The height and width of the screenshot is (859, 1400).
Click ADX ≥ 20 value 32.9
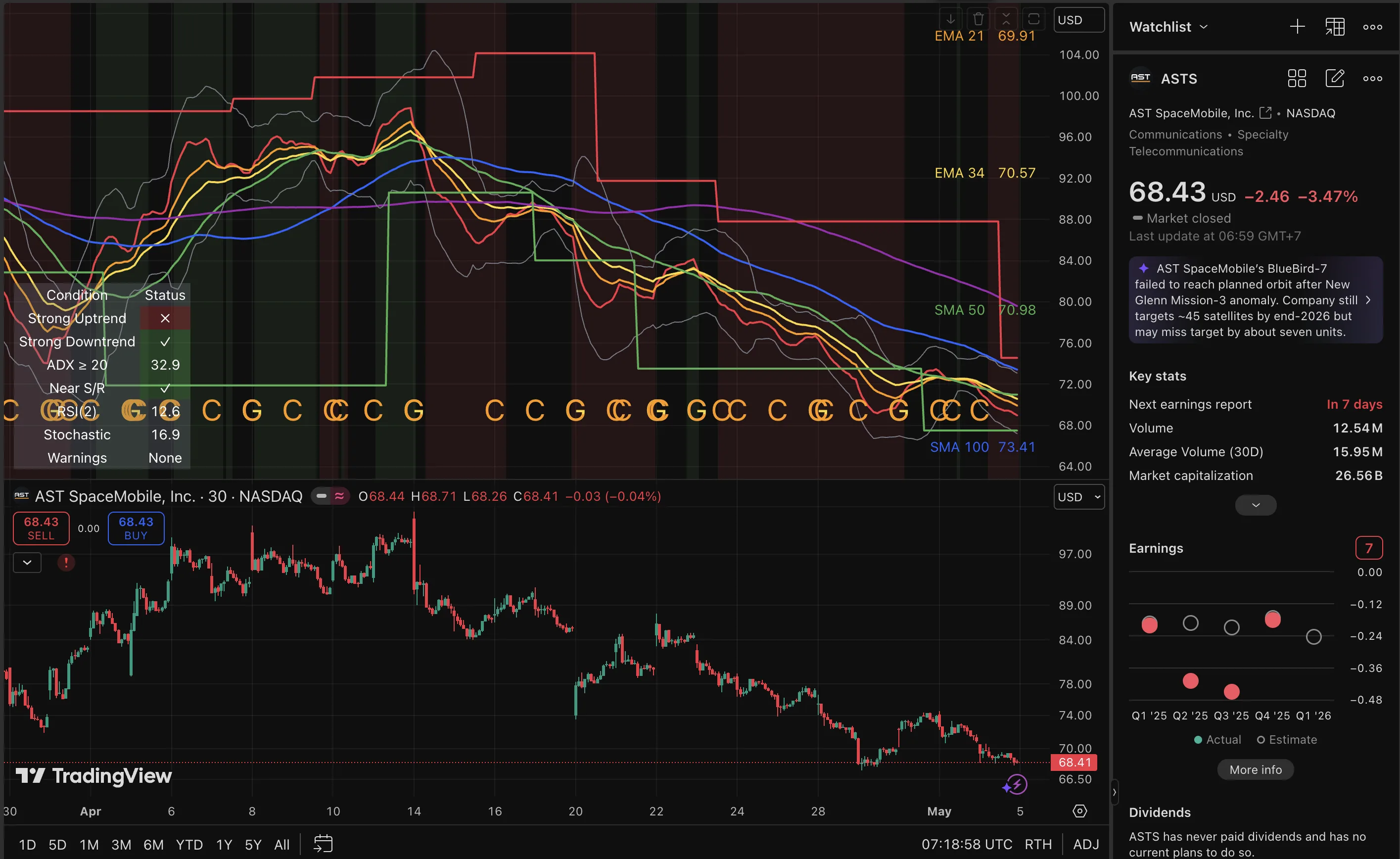click(165, 365)
